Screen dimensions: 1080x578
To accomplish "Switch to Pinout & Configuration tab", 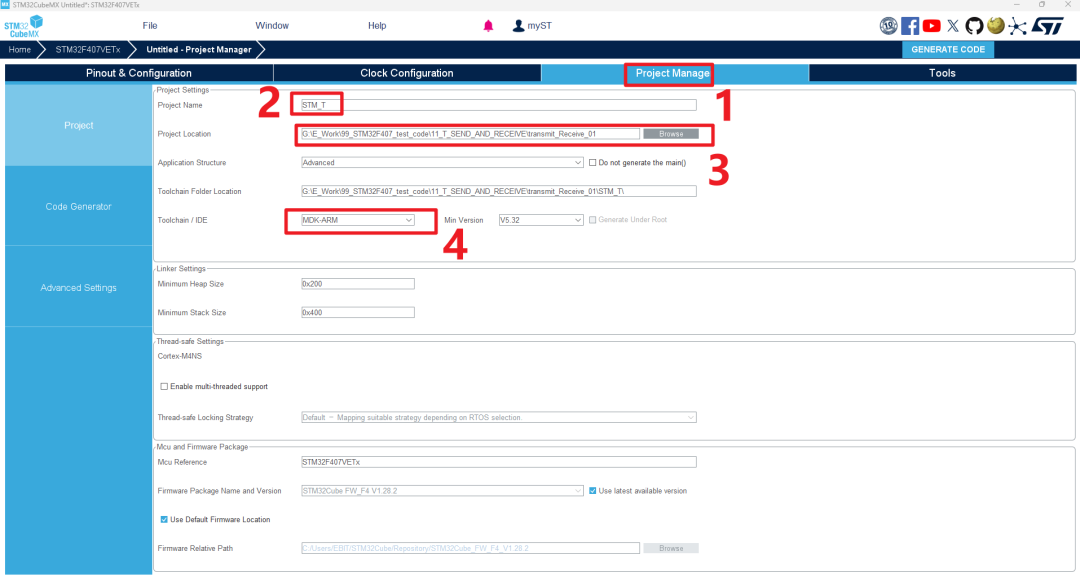I will click(138, 73).
